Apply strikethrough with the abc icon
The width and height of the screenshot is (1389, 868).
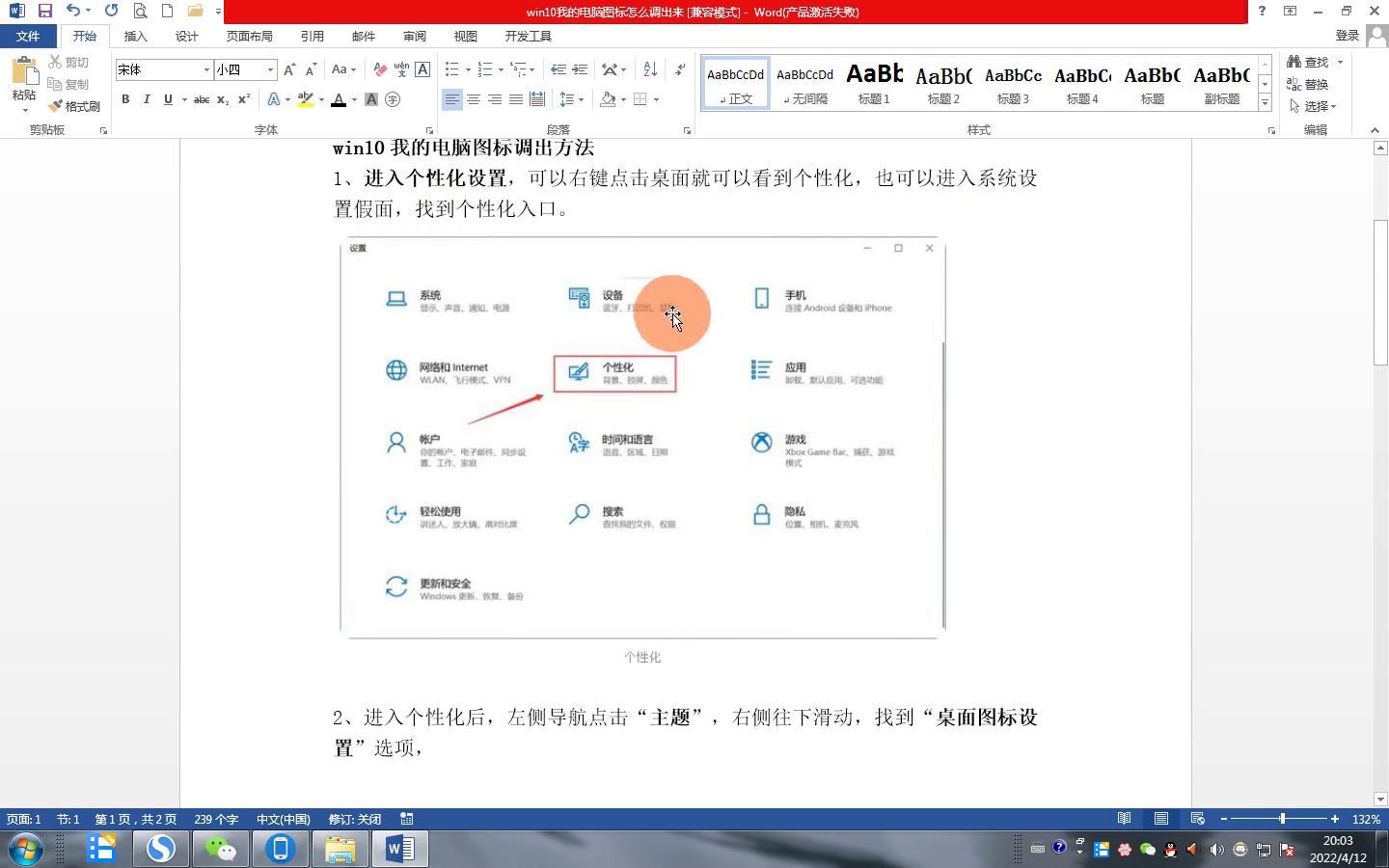coord(200,99)
